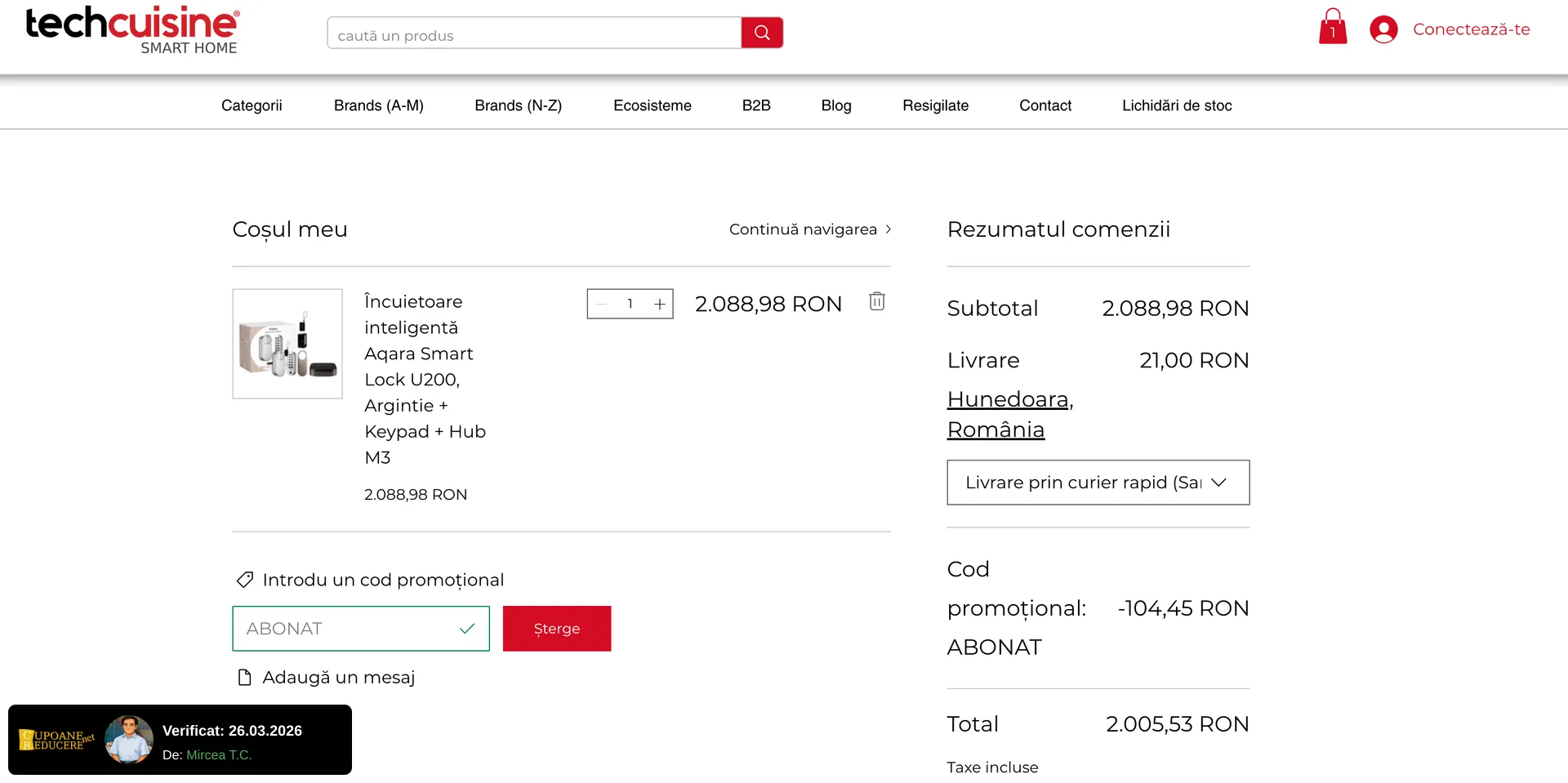Viewport: 1568px width, 783px height.
Task: Open the Brands (A-M) menu
Action: point(378,105)
